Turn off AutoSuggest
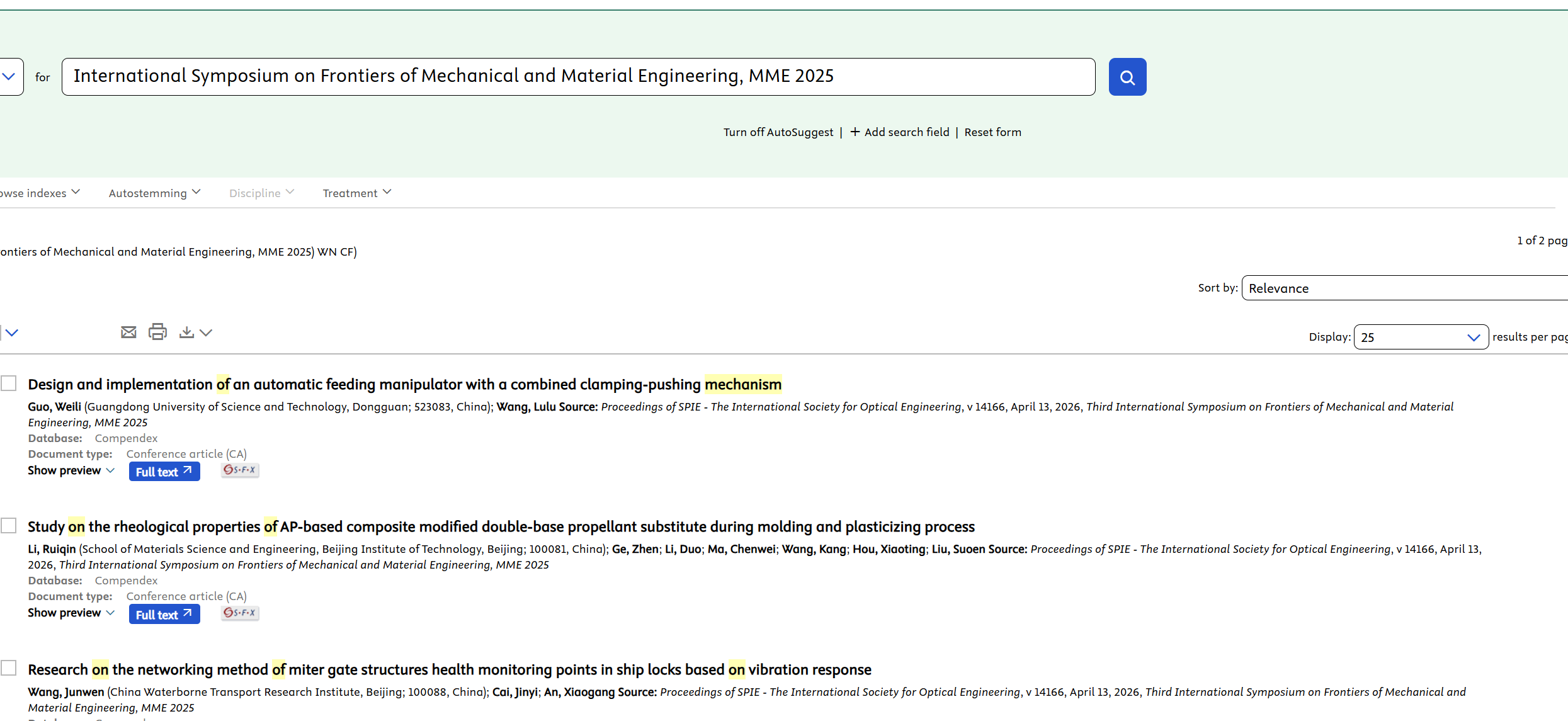Screen dimensions: 1568x721 pyautogui.click(x=778, y=132)
